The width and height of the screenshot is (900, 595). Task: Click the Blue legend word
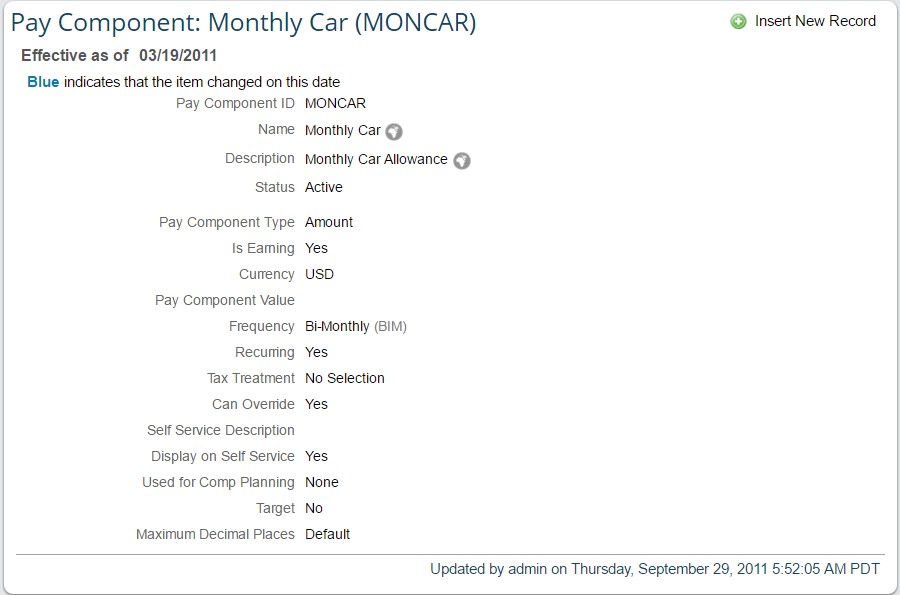click(43, 82)
